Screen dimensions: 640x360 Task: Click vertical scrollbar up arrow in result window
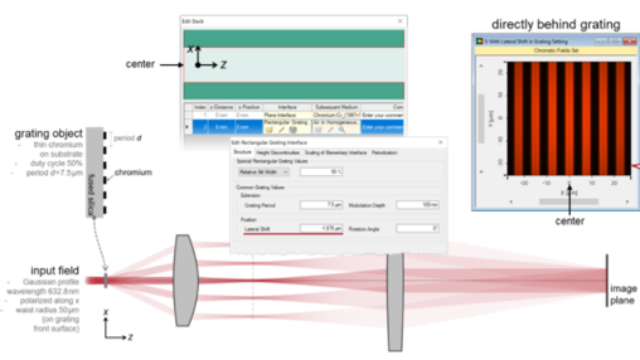[481, 66]
